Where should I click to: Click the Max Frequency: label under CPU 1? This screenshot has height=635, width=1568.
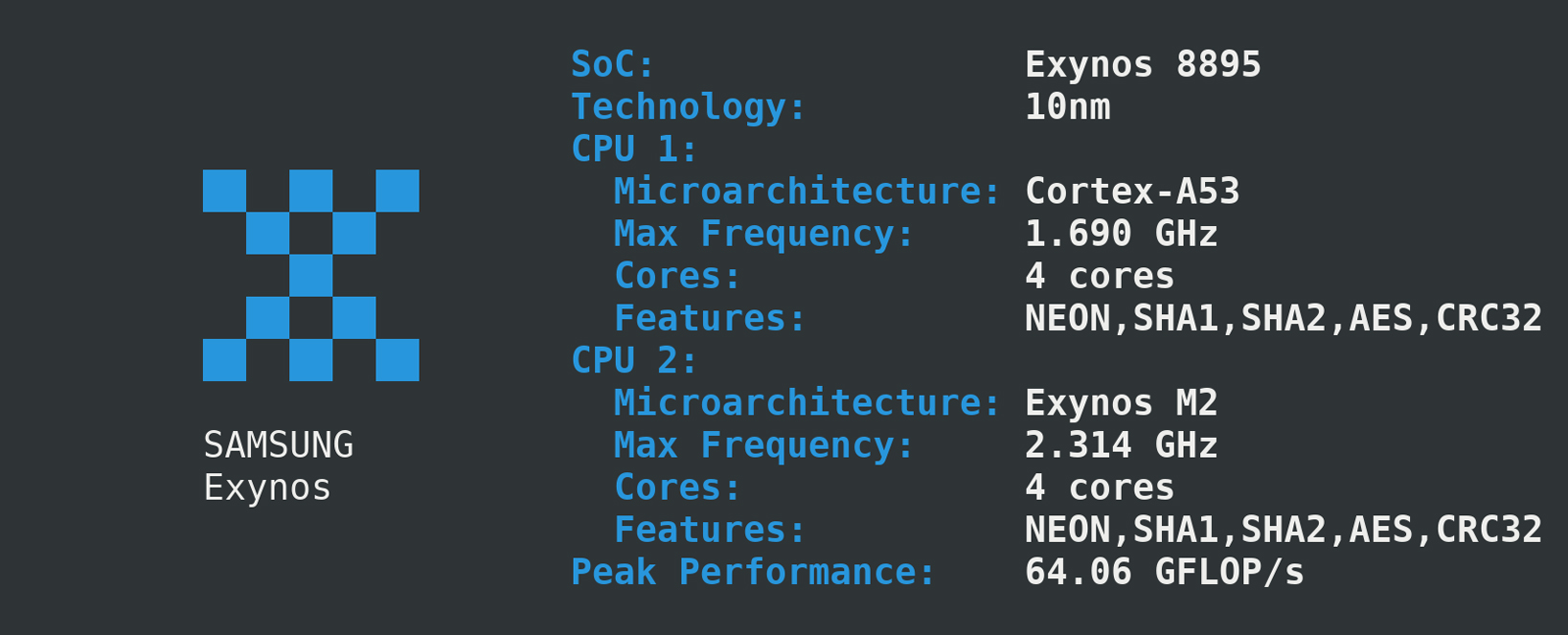(x=763, y=234)
